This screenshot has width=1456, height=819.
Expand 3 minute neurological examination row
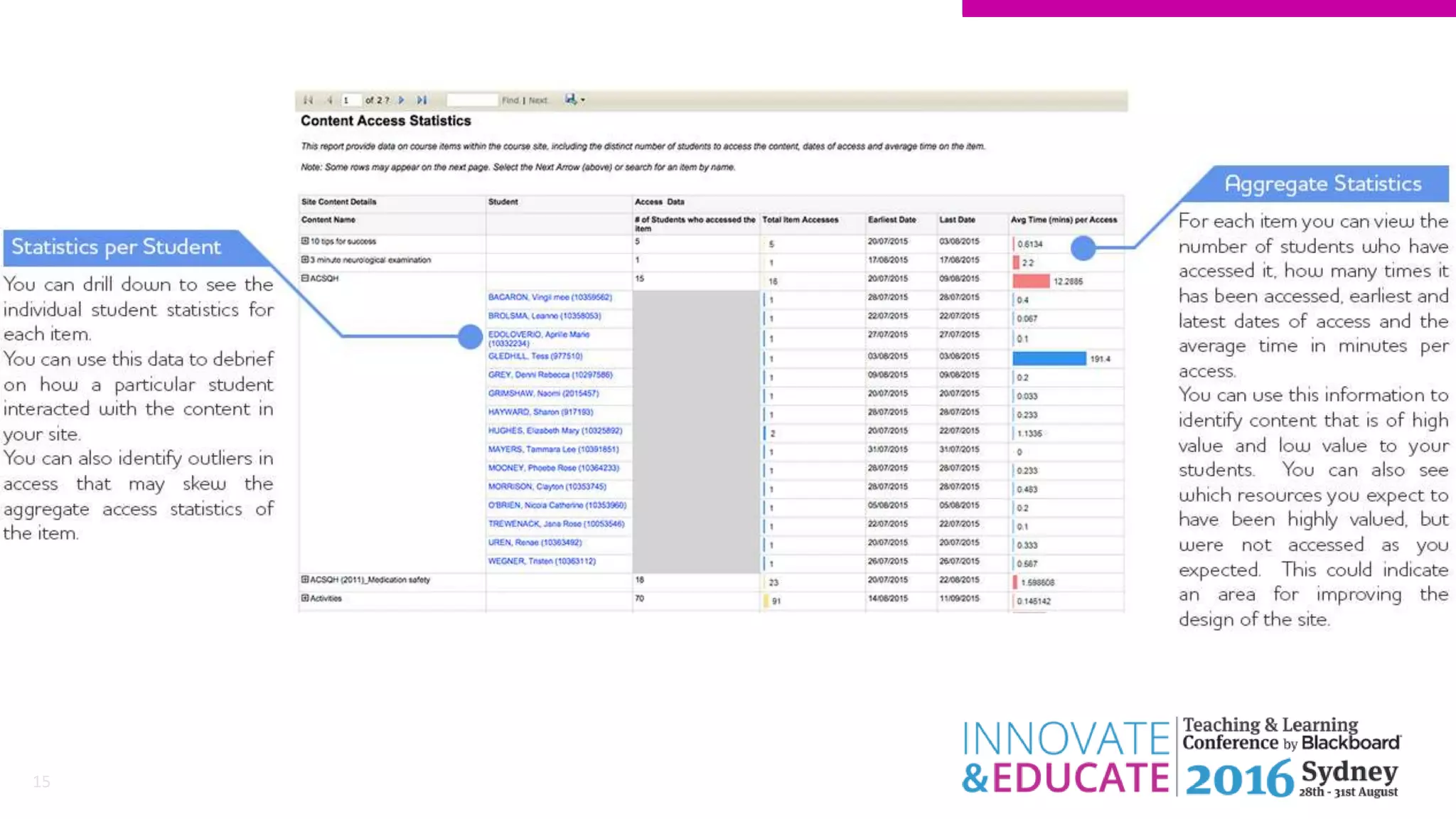click(305, 259)
